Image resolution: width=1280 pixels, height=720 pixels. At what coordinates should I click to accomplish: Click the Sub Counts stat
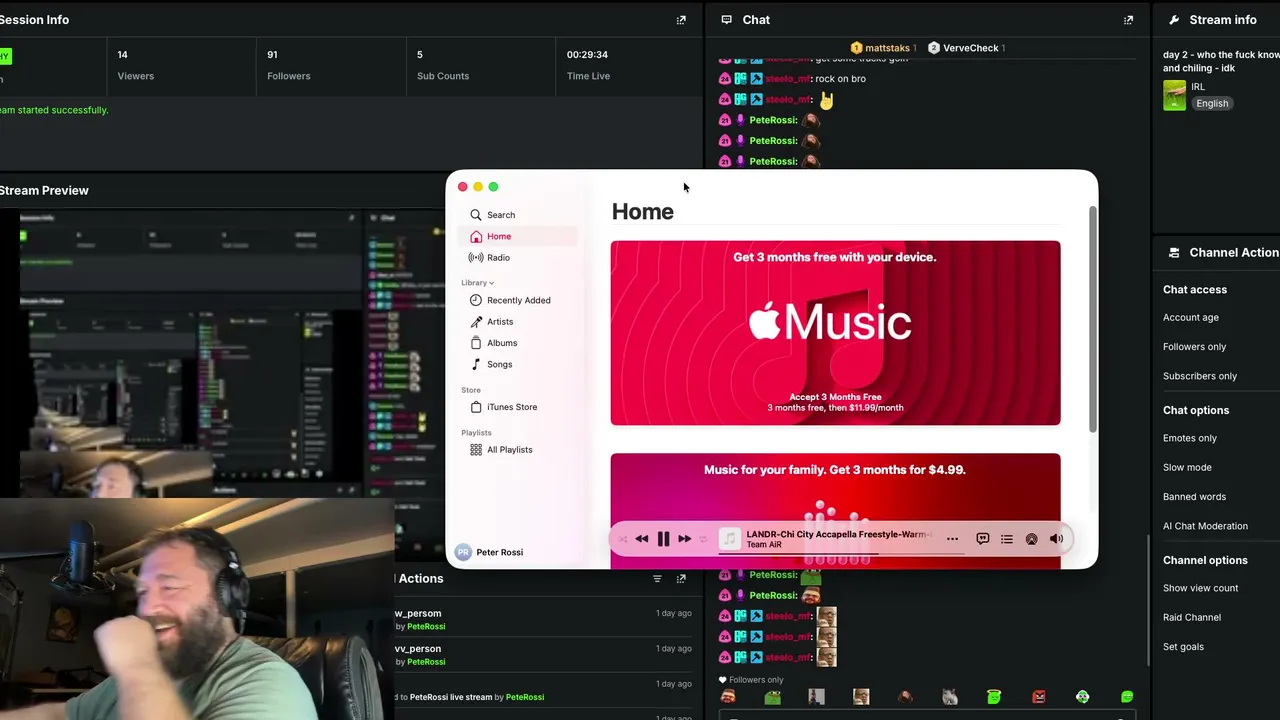click(443, 65)
